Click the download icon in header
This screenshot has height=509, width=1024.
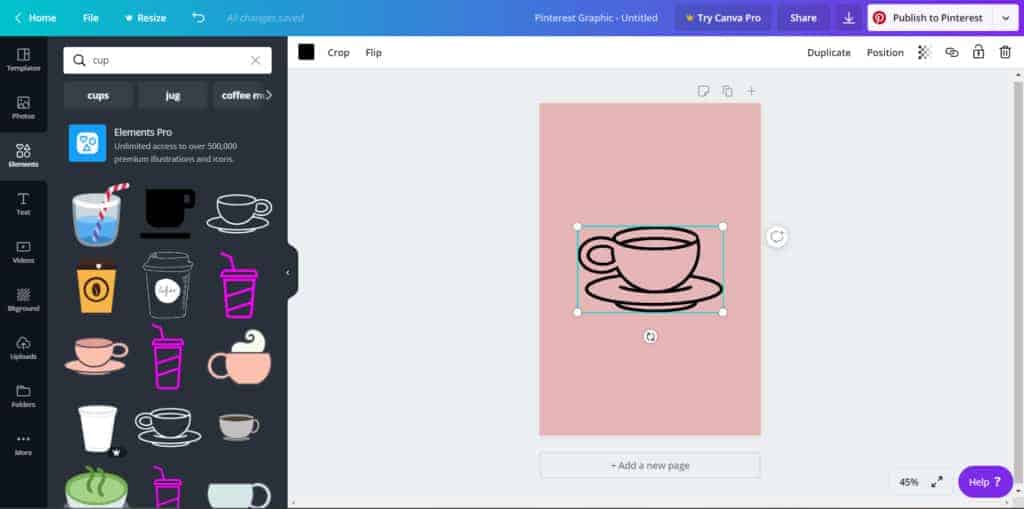848,18
